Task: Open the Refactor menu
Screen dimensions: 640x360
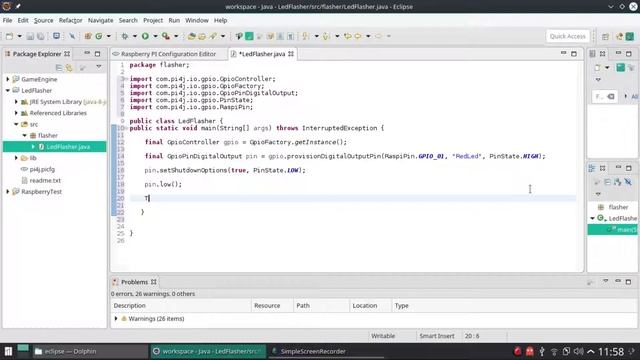Action: click(70, 20)
